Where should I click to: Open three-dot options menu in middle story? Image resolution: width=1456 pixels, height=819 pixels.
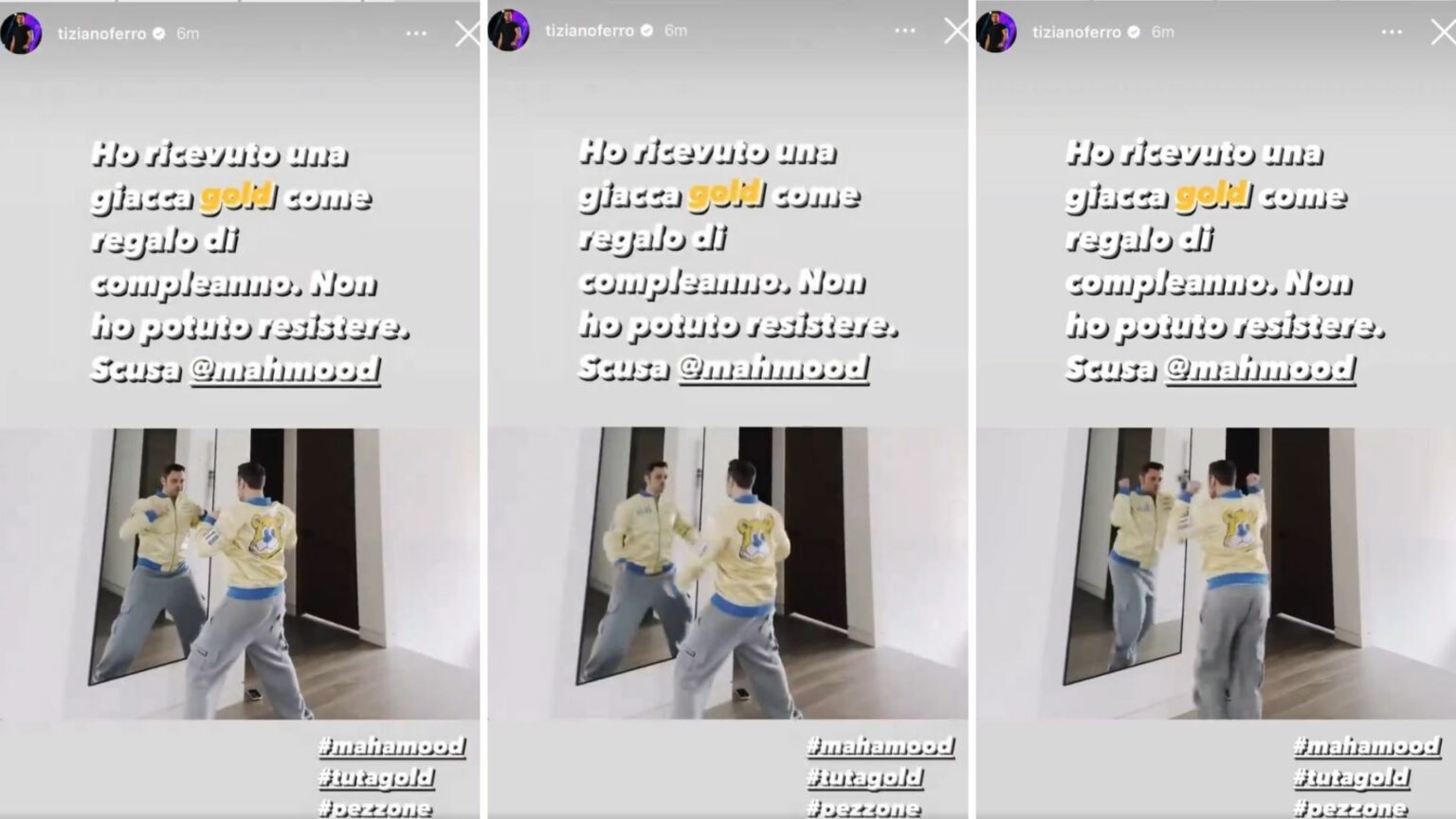pyautogui.click(x=905, y=30)
